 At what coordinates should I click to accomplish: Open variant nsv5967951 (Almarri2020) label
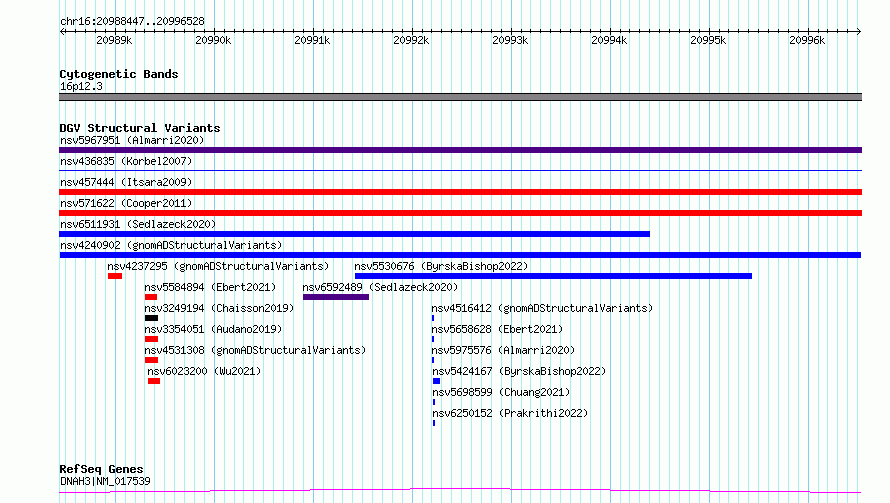tap(132, 140)
